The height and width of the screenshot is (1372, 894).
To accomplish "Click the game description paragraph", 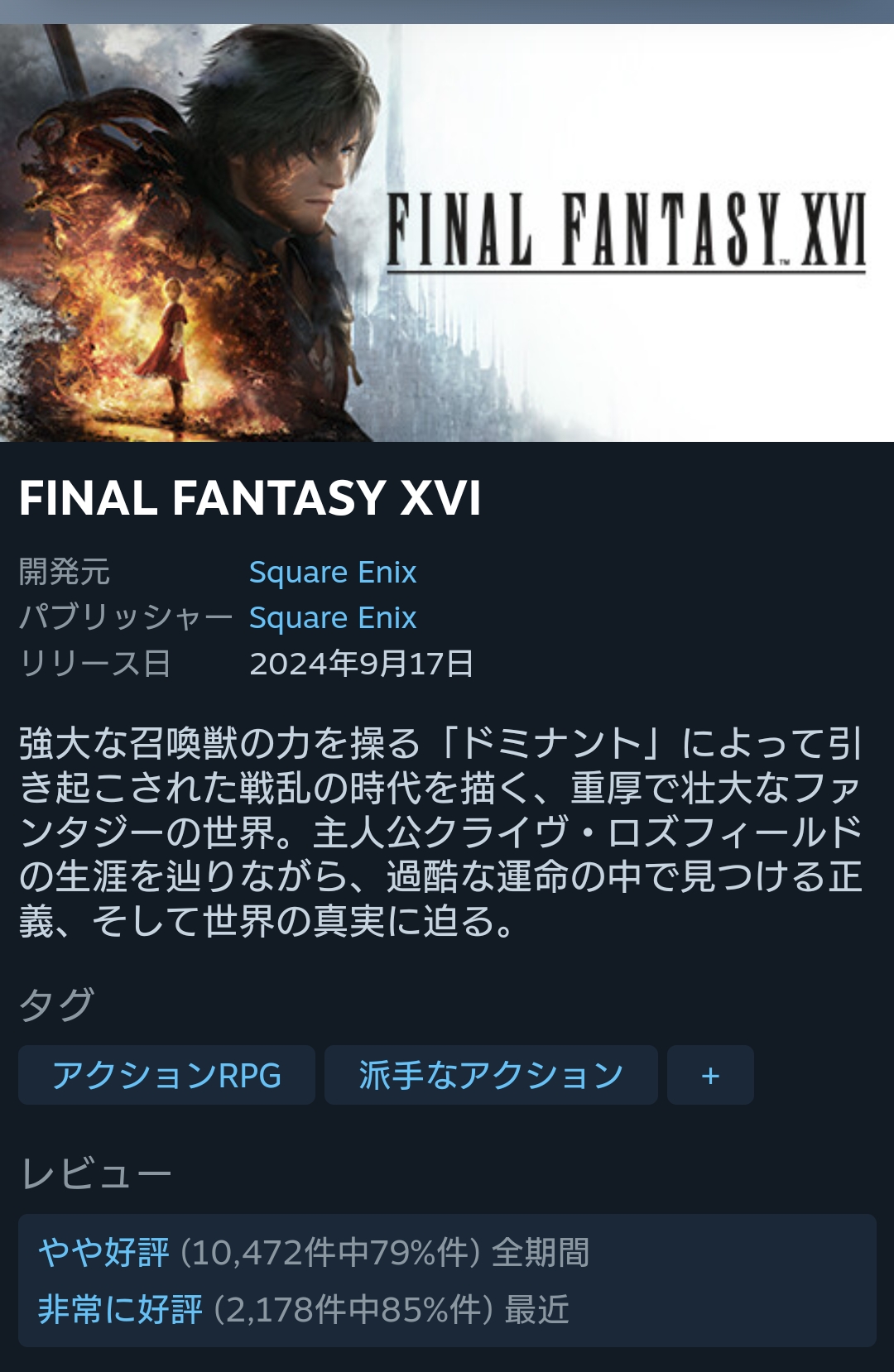I will (441, 832).
